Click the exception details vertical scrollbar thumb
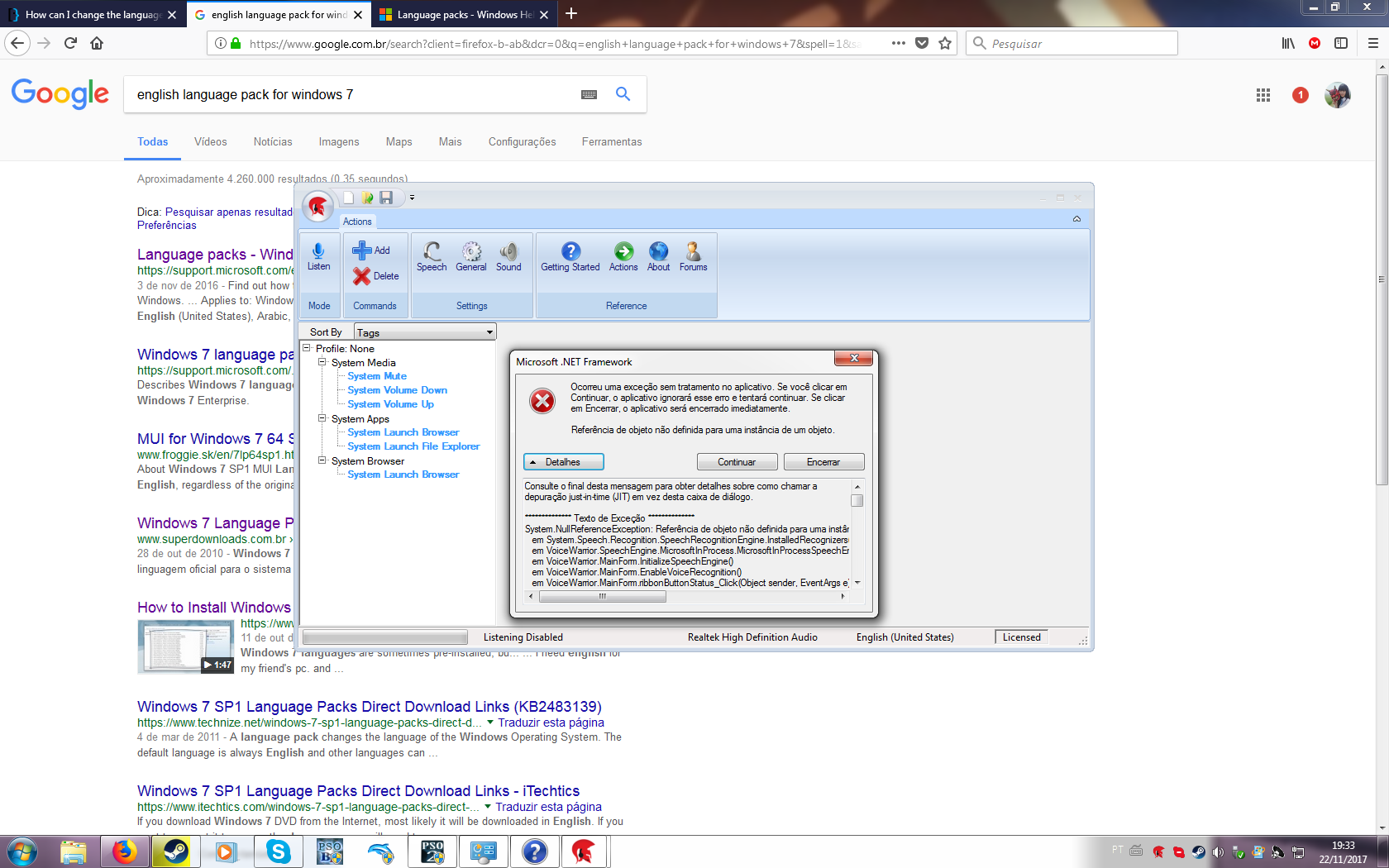Image resolution: width=1389 pixels, height=868 pixels. coord(857,501)
